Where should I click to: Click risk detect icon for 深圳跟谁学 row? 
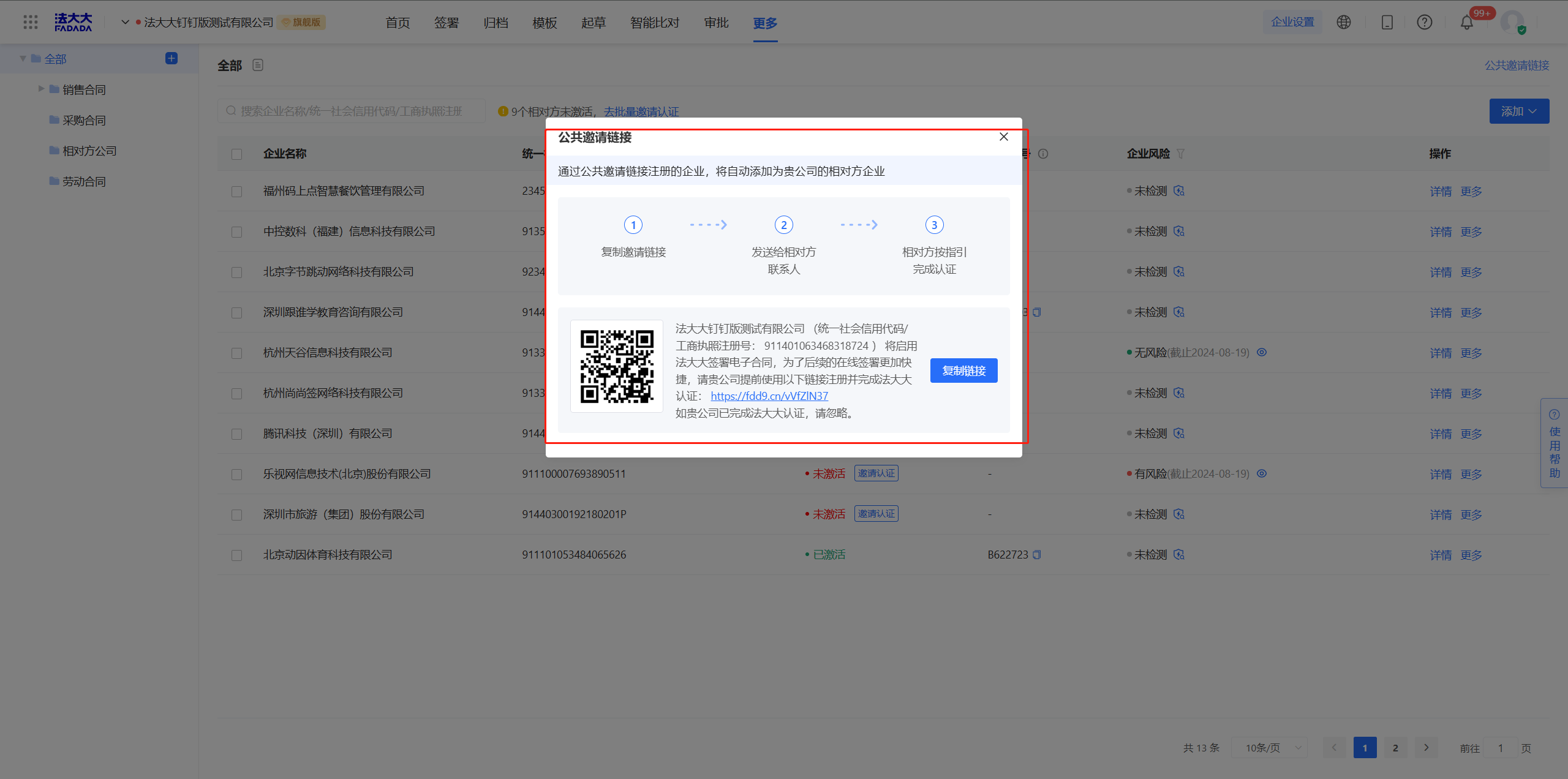point(1179,312)
